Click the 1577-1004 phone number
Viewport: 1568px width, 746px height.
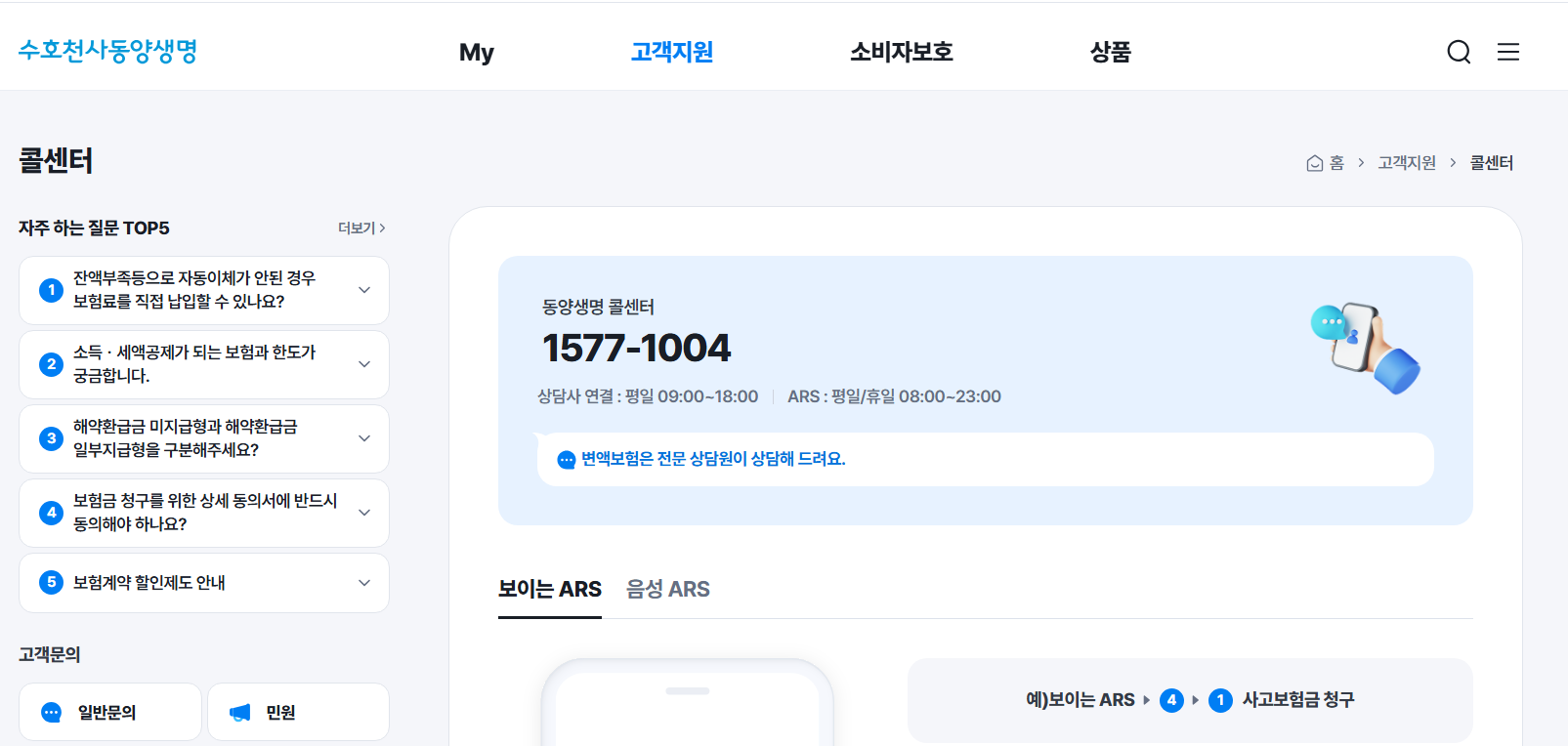(x=636, y=349)
